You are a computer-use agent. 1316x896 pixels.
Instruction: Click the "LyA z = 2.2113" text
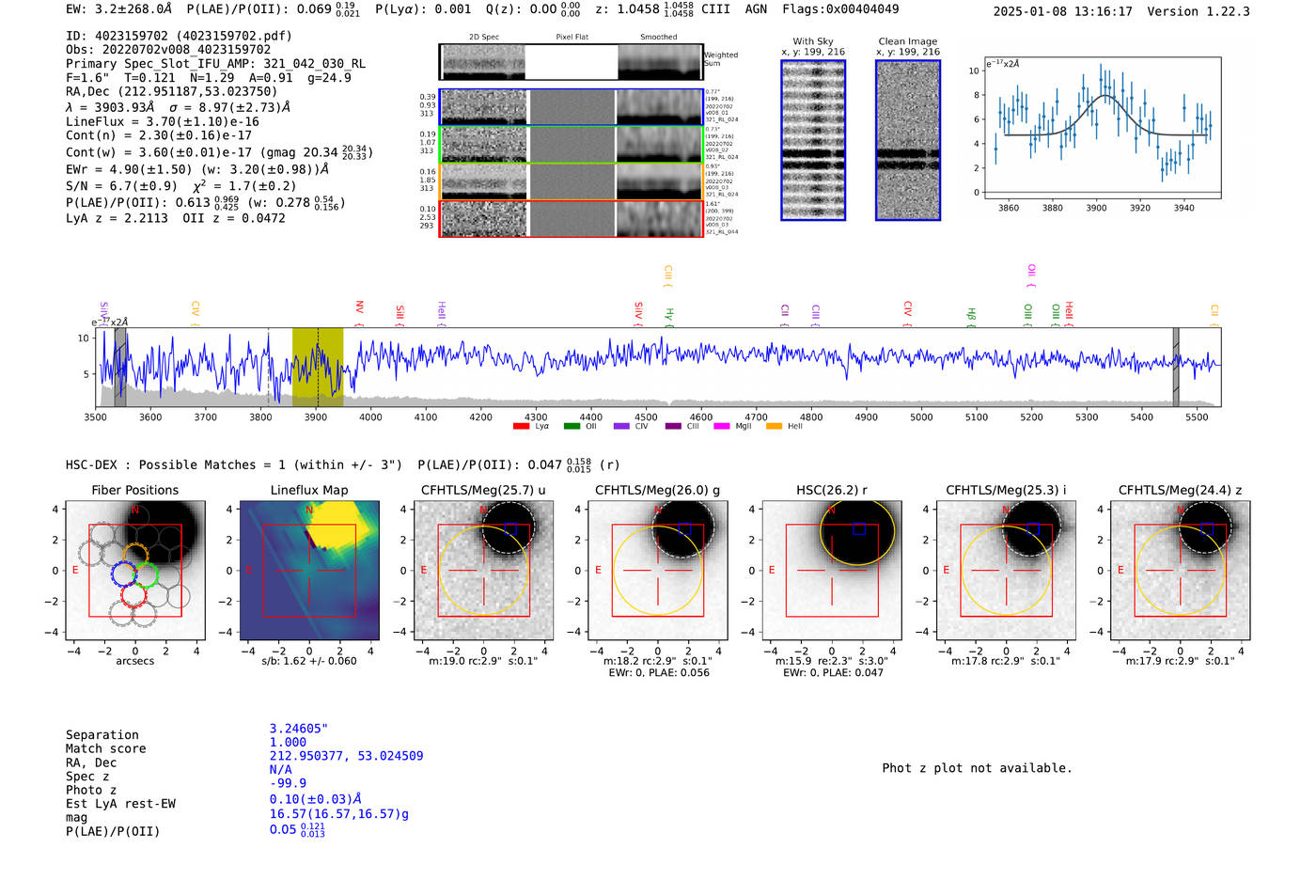click(117, 218)
